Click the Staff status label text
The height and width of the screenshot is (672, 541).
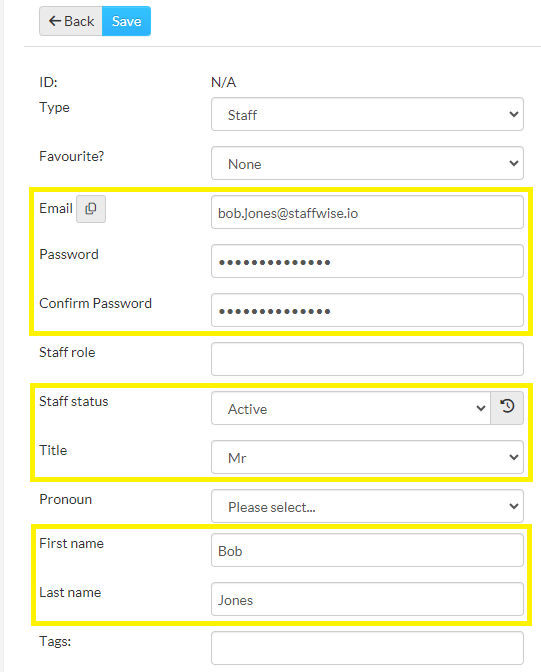(x=74, y=402)
